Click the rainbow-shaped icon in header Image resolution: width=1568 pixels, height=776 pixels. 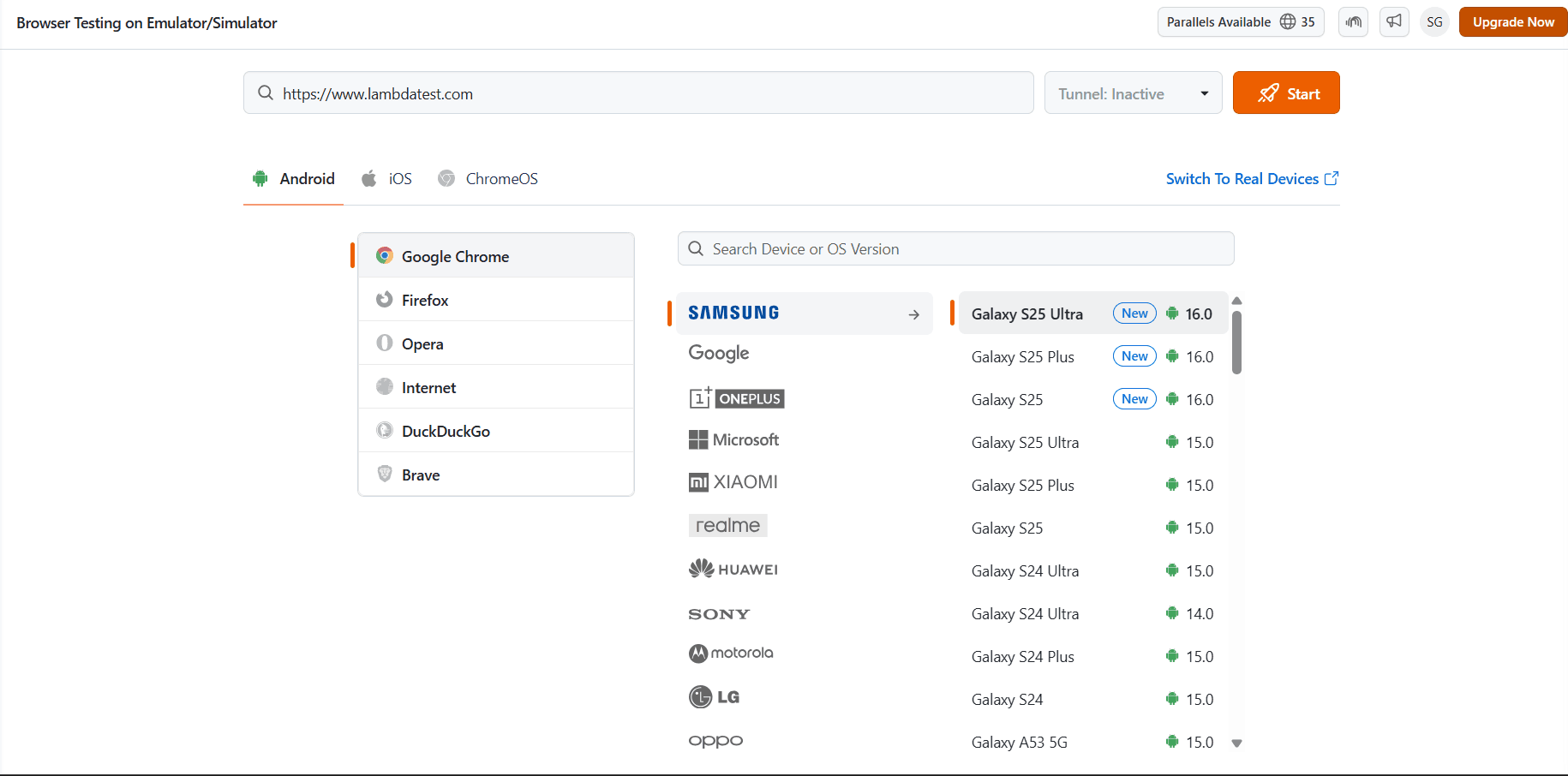point(1353,21)
